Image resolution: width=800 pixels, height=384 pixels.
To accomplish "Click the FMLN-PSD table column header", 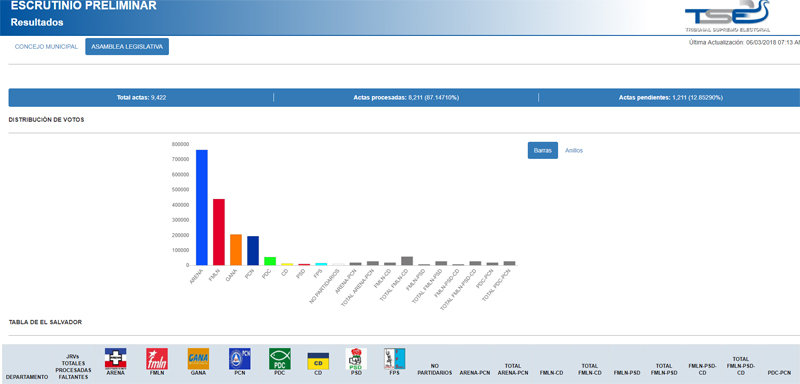I will (627, 373).
